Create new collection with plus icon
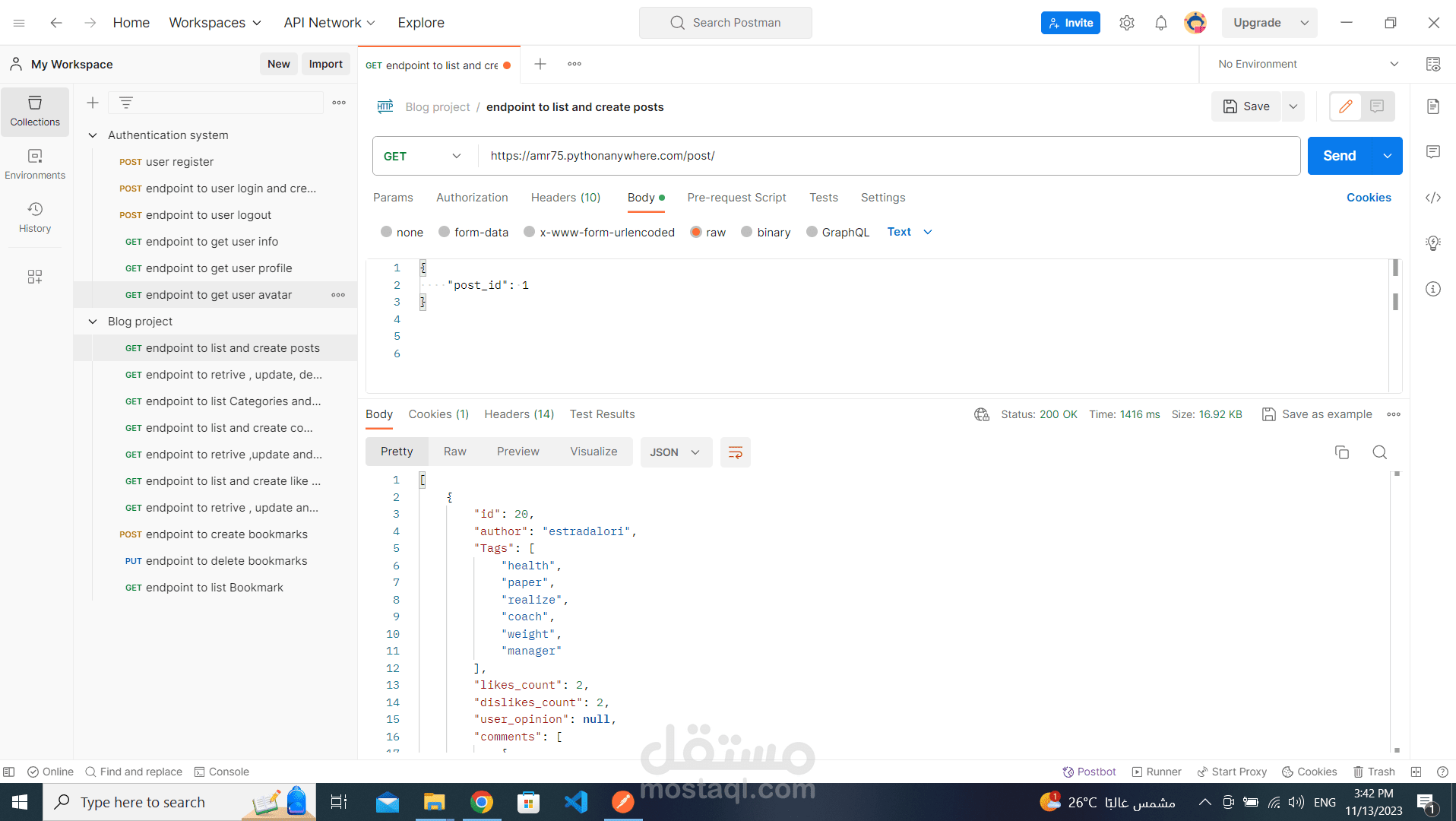 [93, 103]
